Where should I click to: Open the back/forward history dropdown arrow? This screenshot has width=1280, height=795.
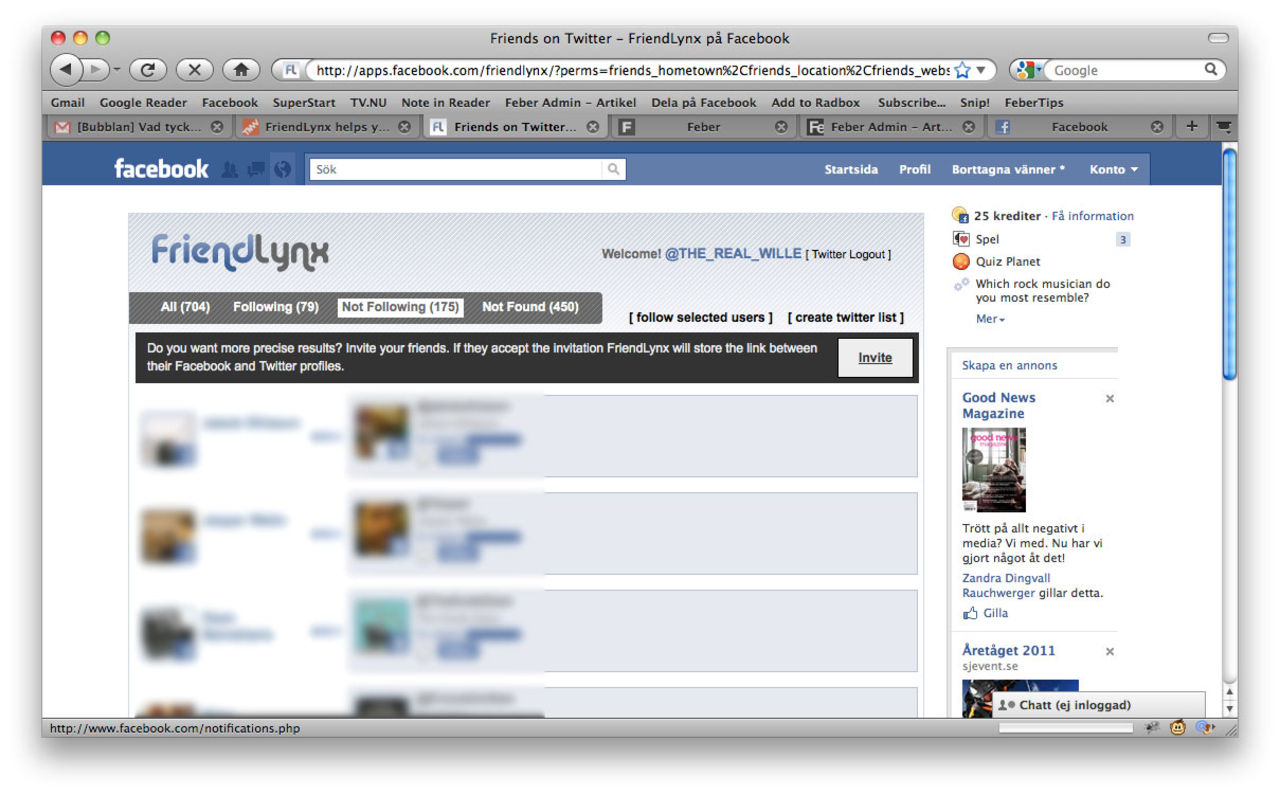point(116,70)
